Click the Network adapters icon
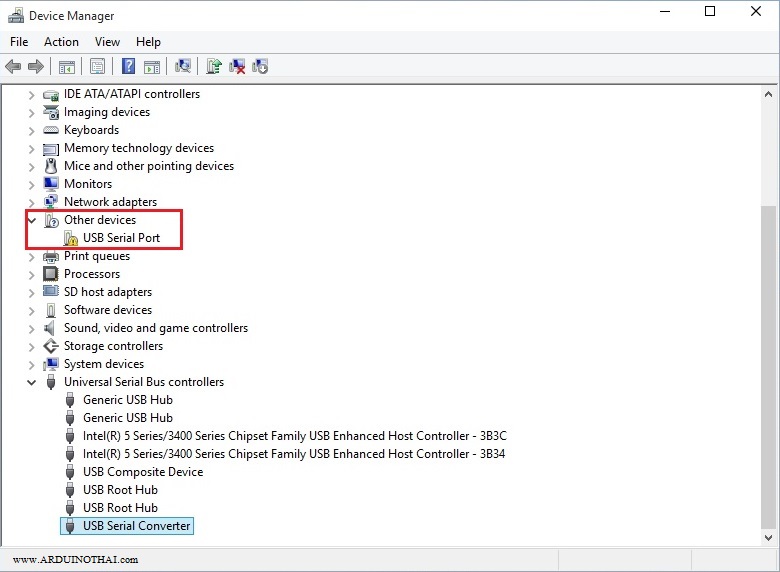Screen dimensions: 780x572 point(51,202)
